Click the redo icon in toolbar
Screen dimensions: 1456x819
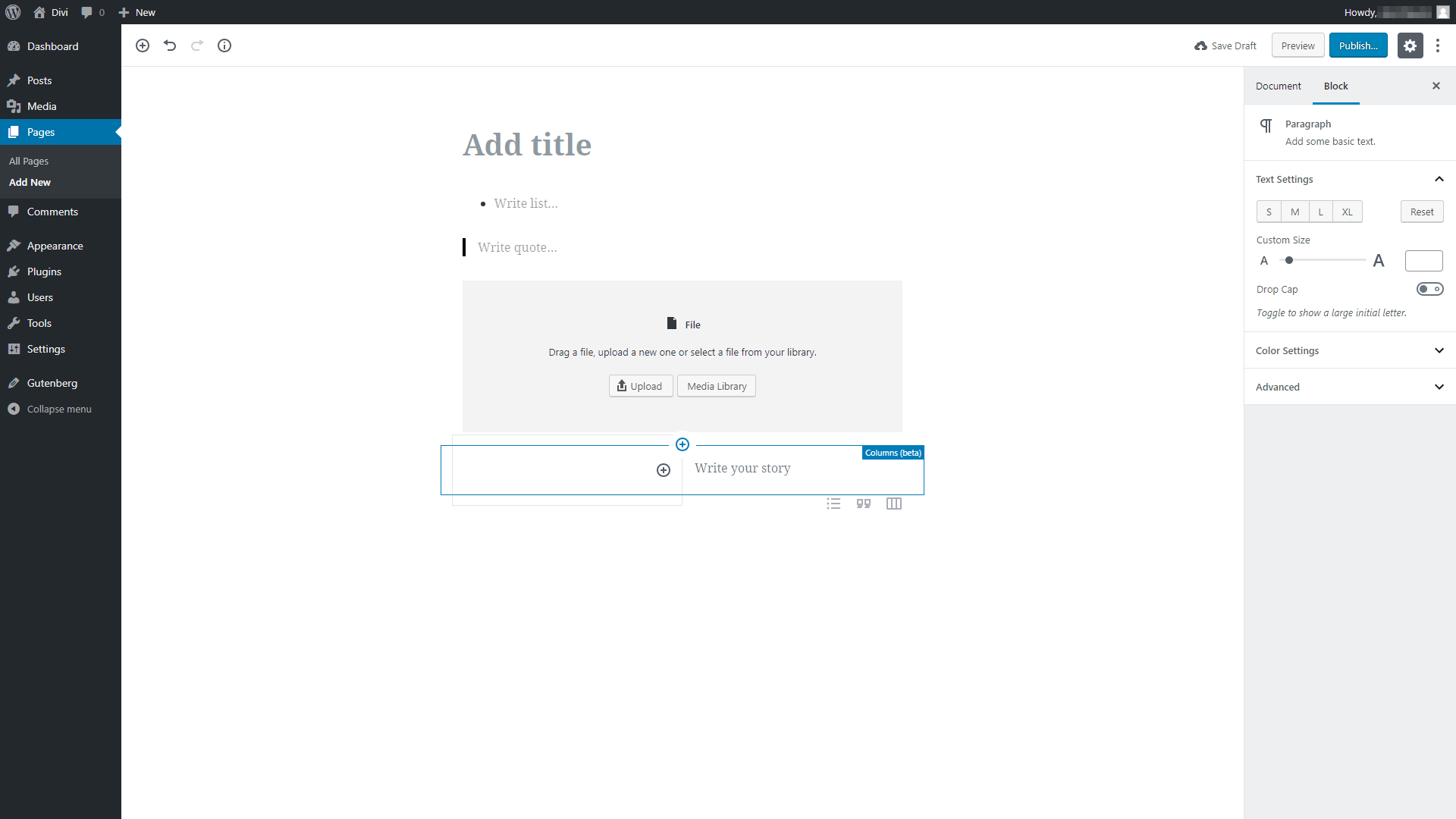[x=197, y=45]
